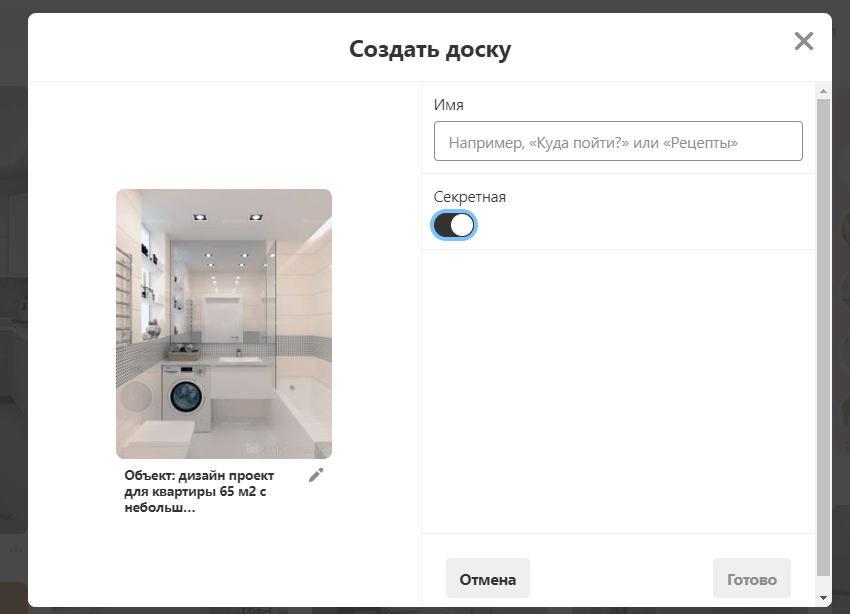Click the Секретная label text

point(470,197)
